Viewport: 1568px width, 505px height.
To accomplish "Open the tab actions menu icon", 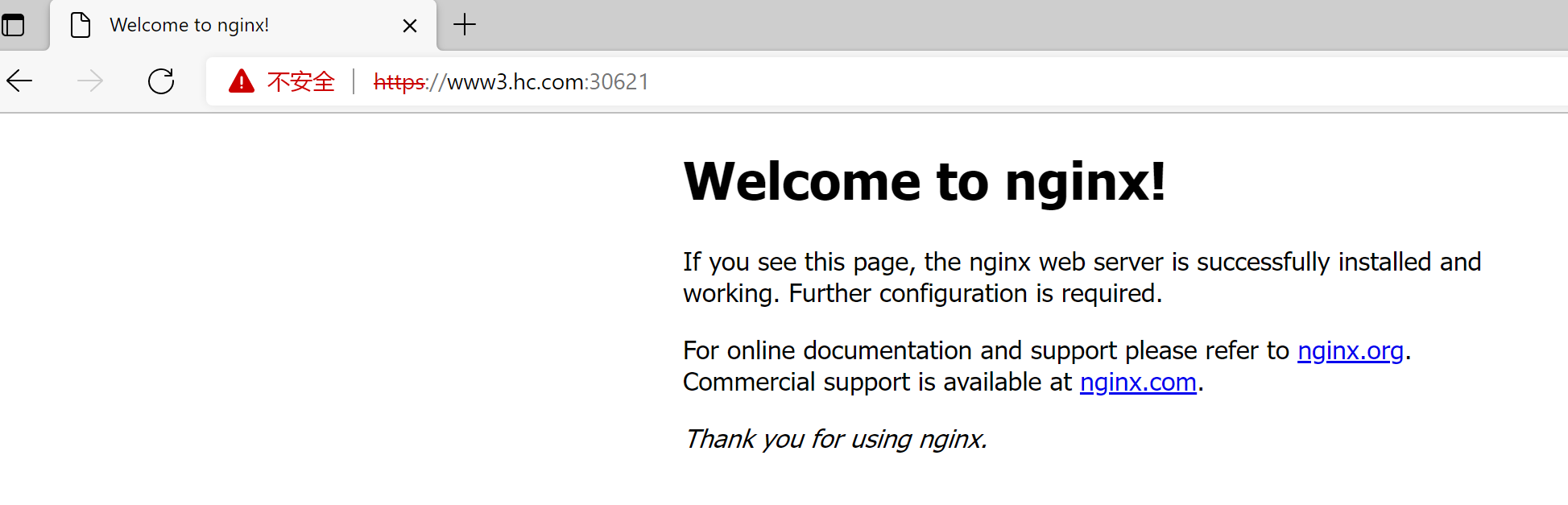I will click(14, 25).
